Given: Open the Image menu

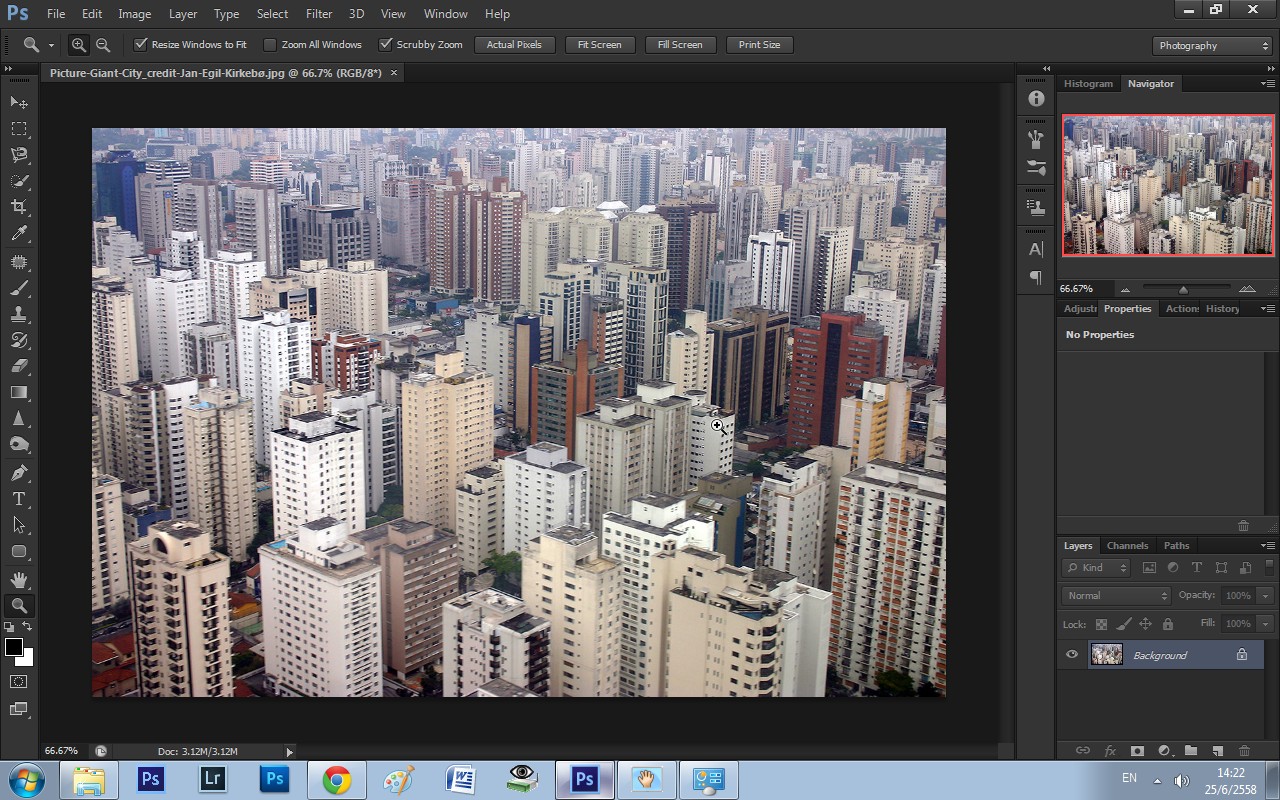Looking at the screenshot, I should click(x=135, y=14).
